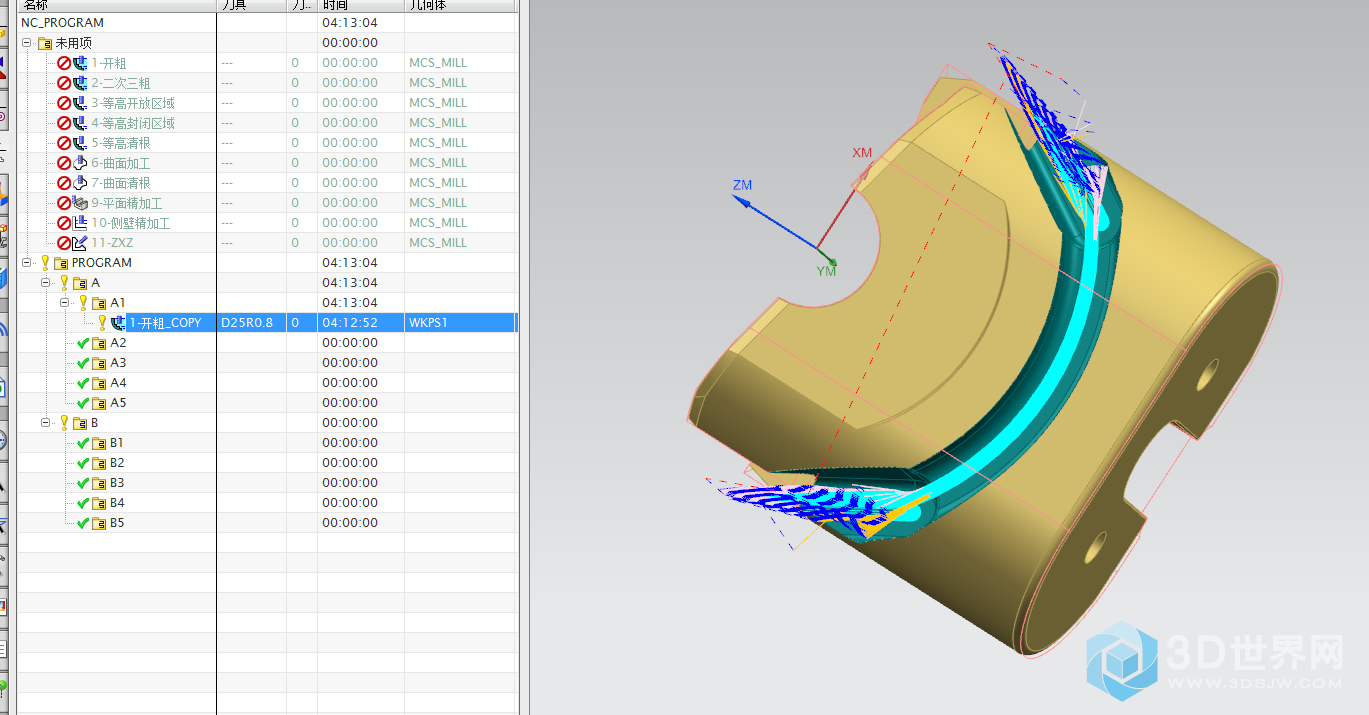Select the B4 program group
Viewport: 1369px width, 715px height.
[117, 503]
